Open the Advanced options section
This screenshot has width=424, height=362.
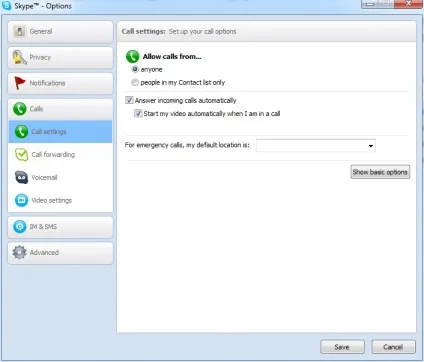pos(60,253)
